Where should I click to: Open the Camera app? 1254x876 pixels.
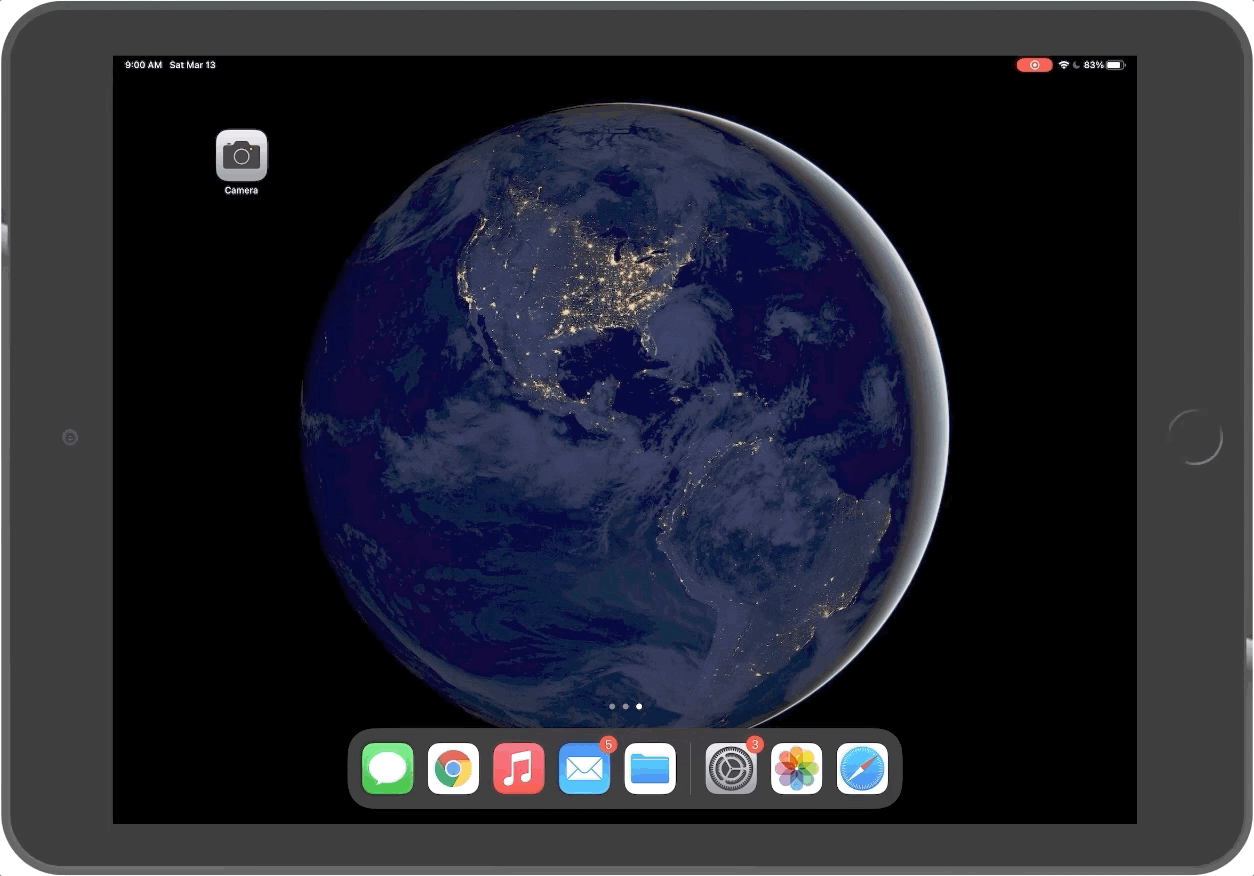[241, 155]
